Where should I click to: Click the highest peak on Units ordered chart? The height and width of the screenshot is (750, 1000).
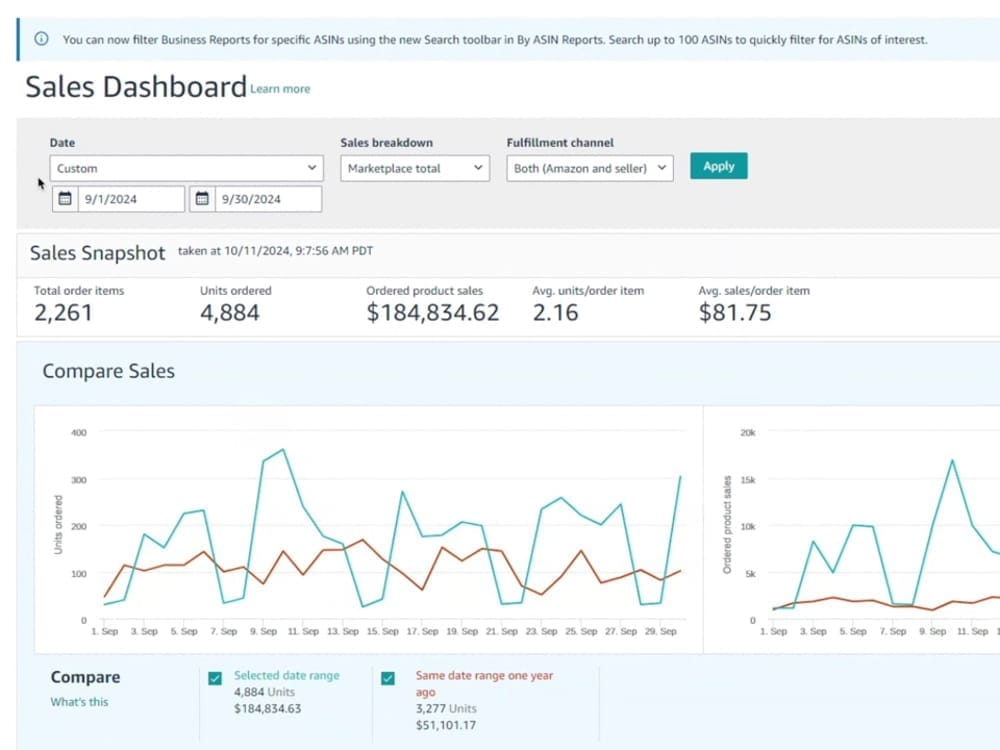tap(284, 450)
